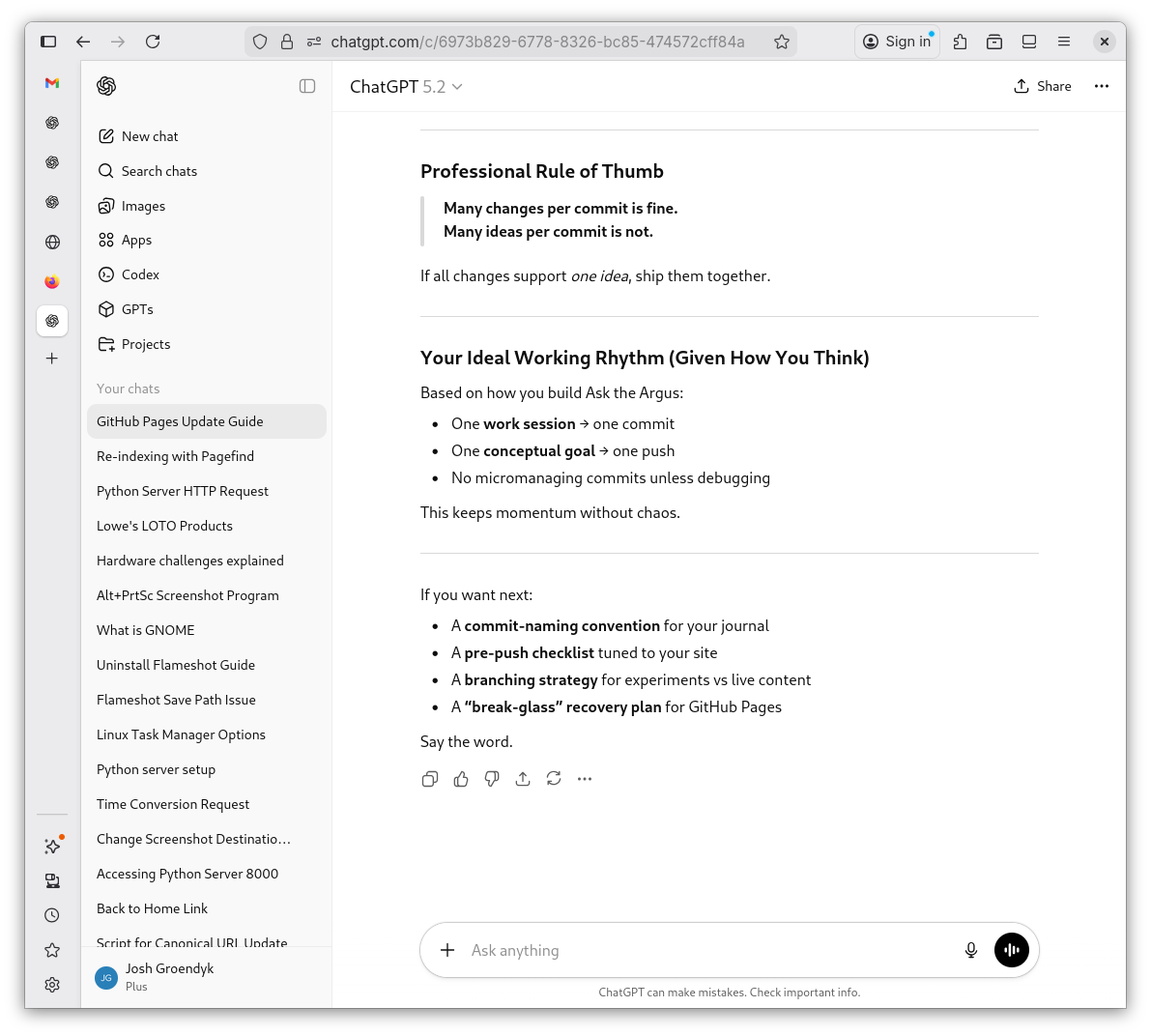
Task: Rate the response with thumbs down
Action: [491, 779]
